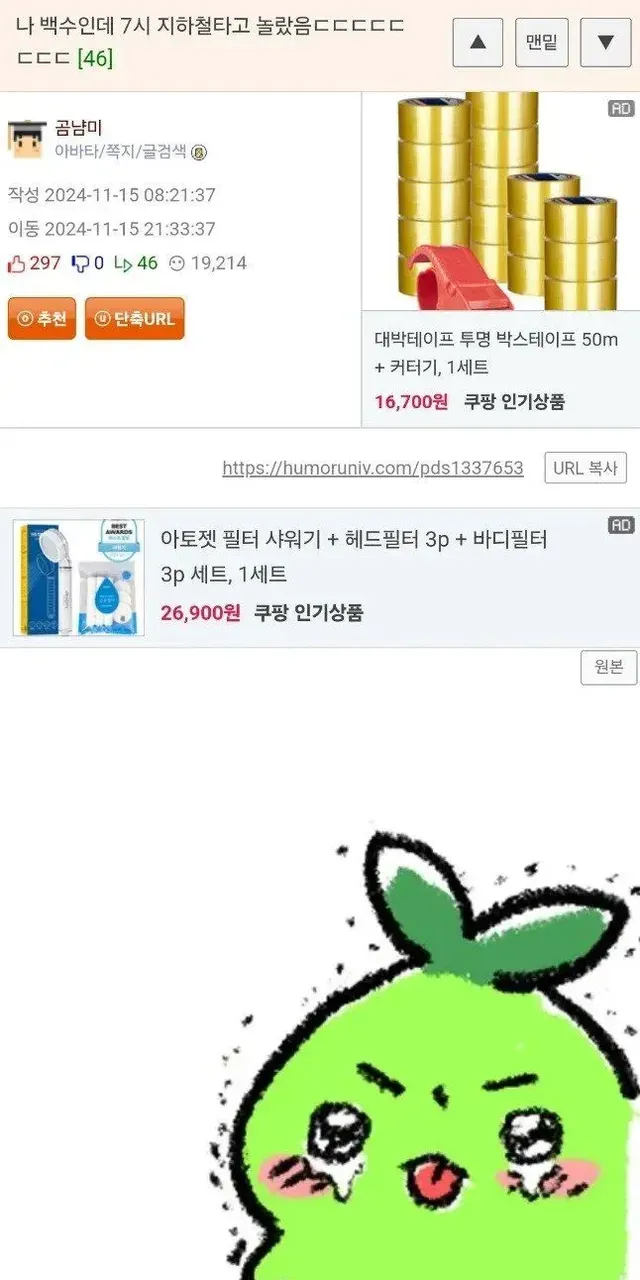The height and width of the screenshot is (1280, 640).
Task: Click the blue thumbs-down count icon
Action: (80, 264)
